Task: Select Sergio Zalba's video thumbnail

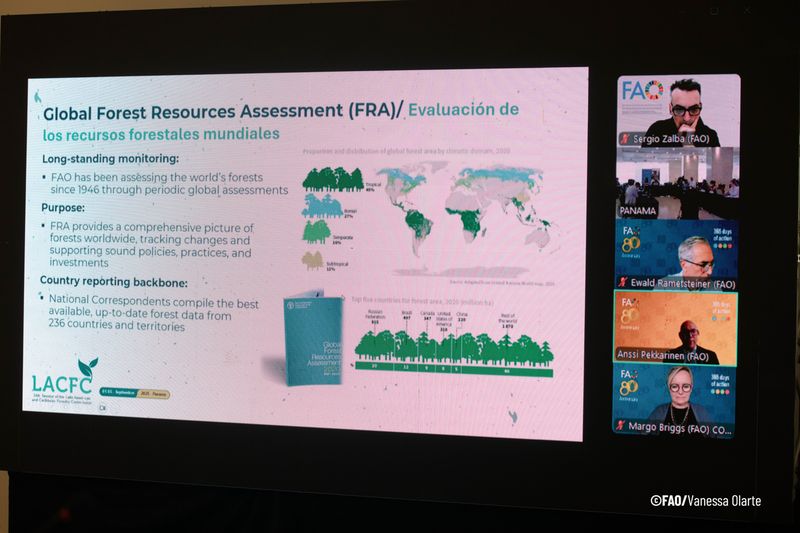Action: pyautogui.click(x=678, y=111)
